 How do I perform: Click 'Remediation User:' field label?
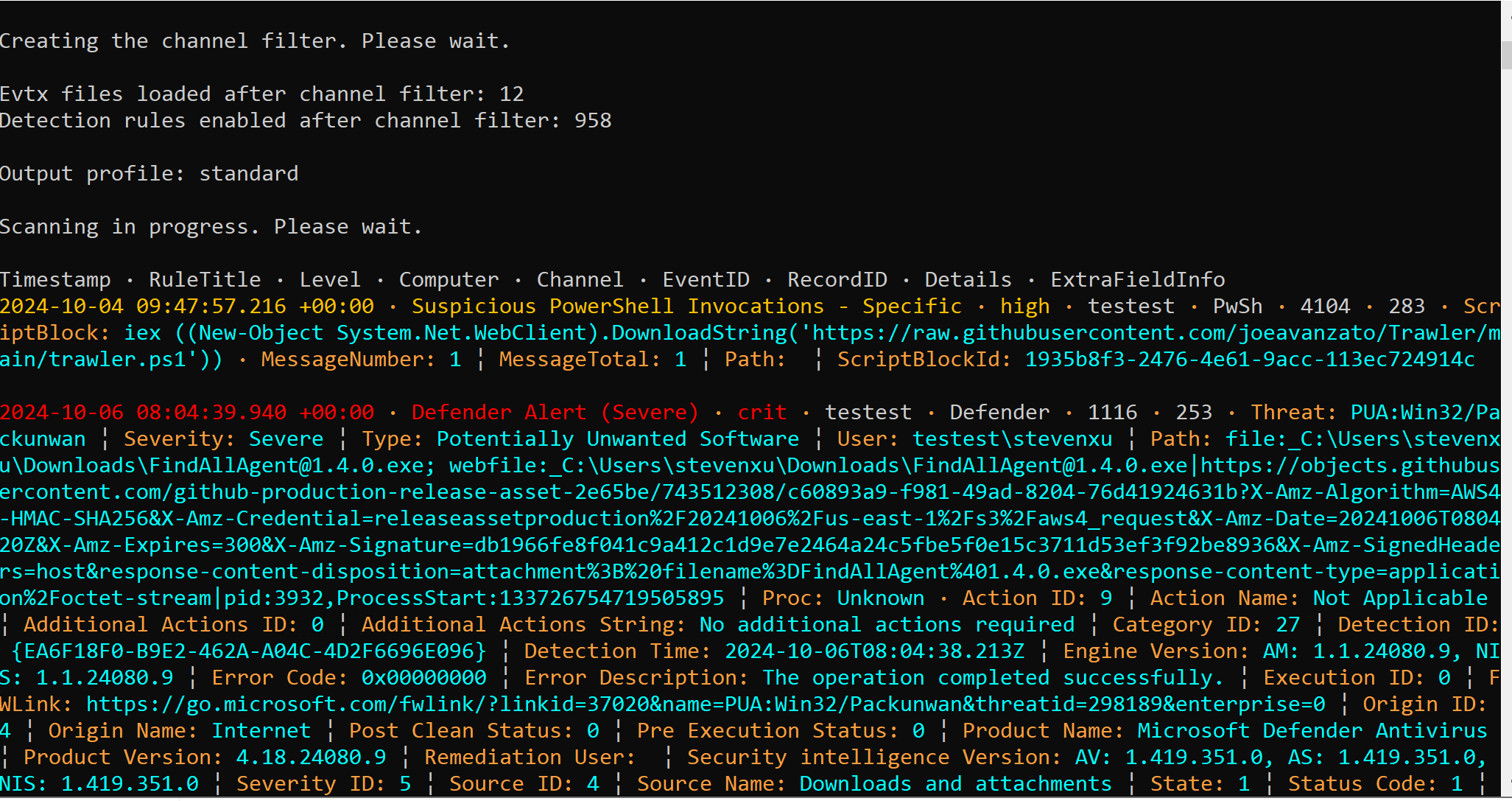pos(530,758)
